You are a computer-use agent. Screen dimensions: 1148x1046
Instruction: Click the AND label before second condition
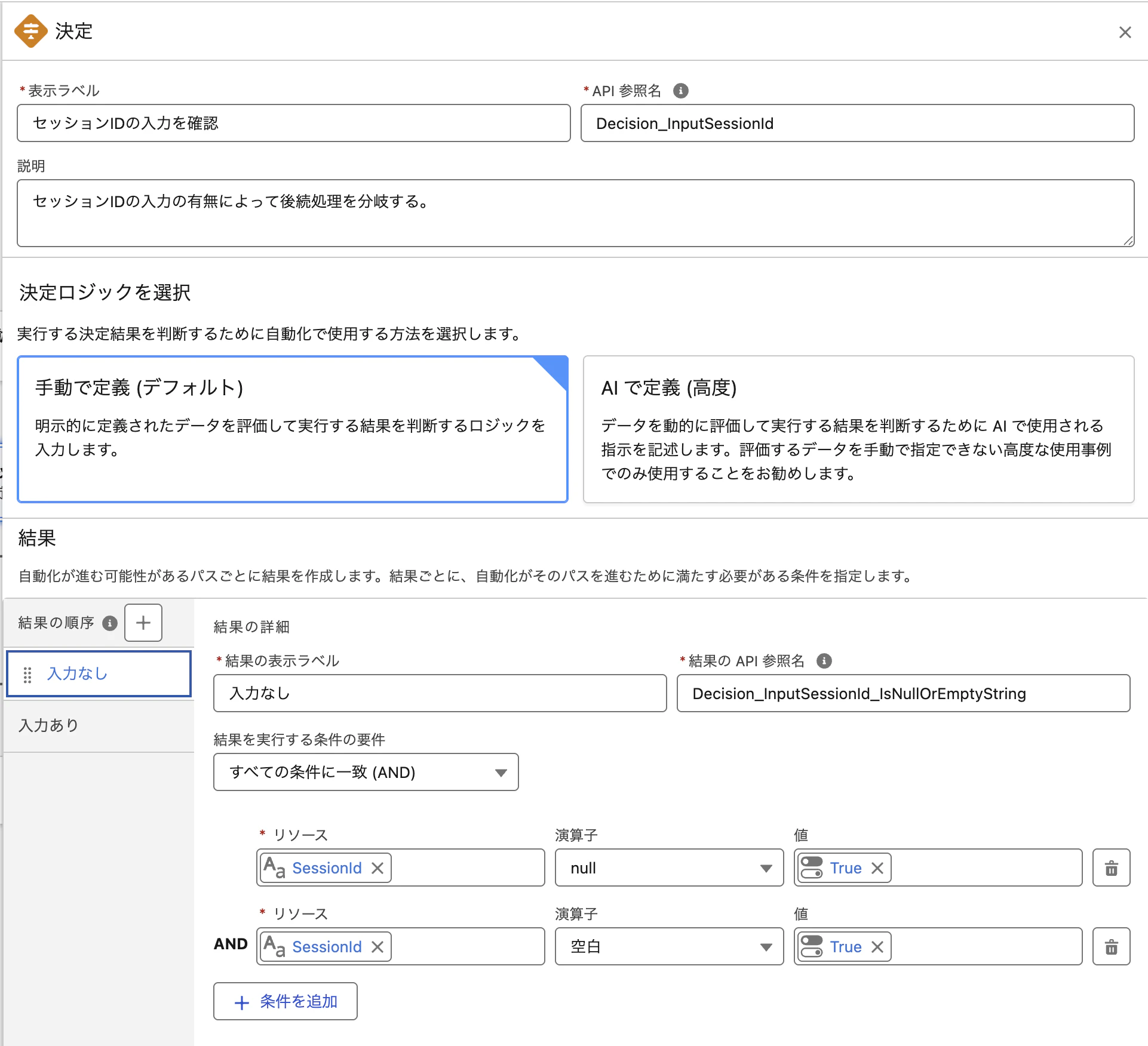point(231,944)
